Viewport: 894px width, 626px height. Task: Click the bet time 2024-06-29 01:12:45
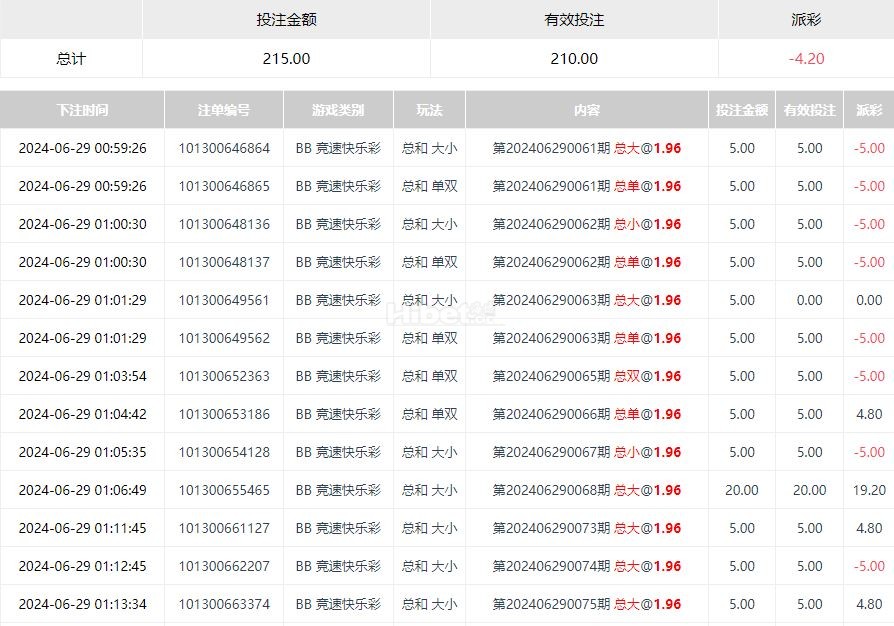pos(83,566)
